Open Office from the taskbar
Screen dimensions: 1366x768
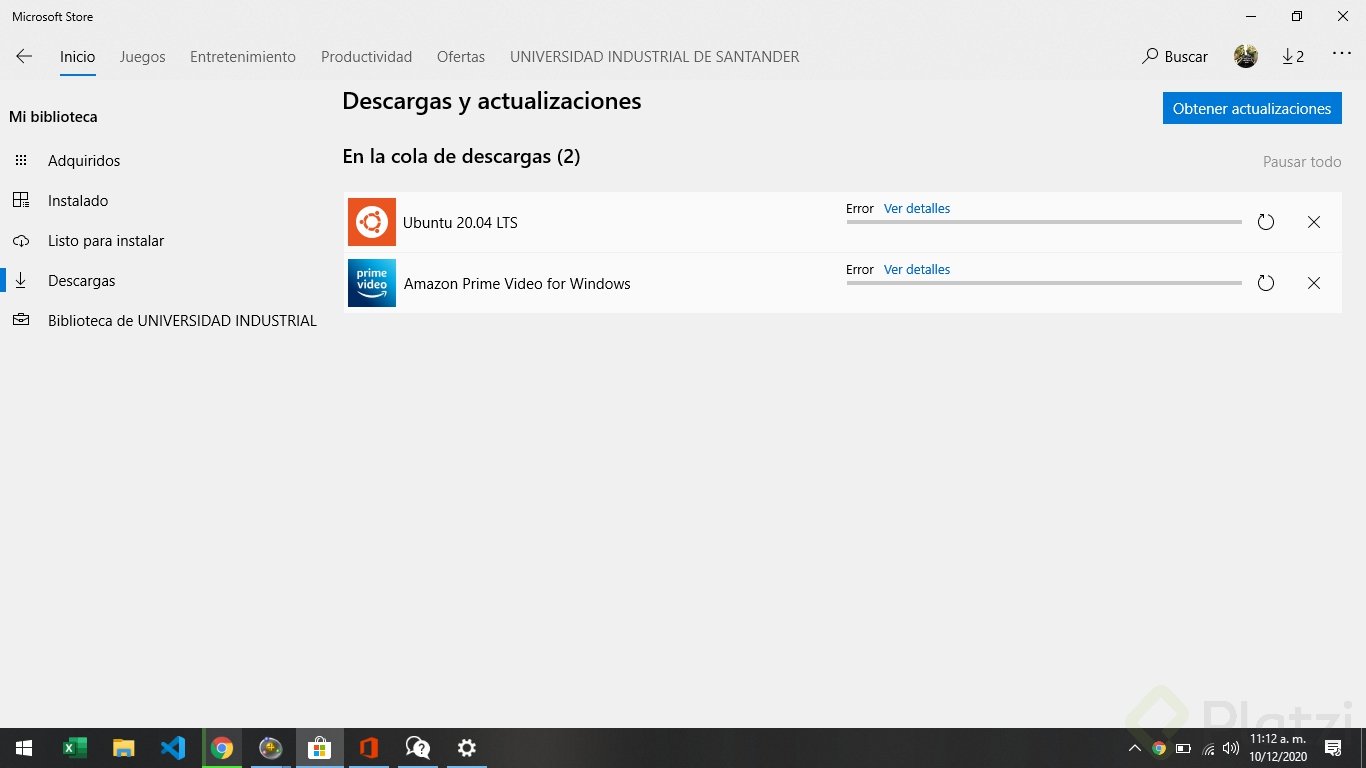(368, 748)
